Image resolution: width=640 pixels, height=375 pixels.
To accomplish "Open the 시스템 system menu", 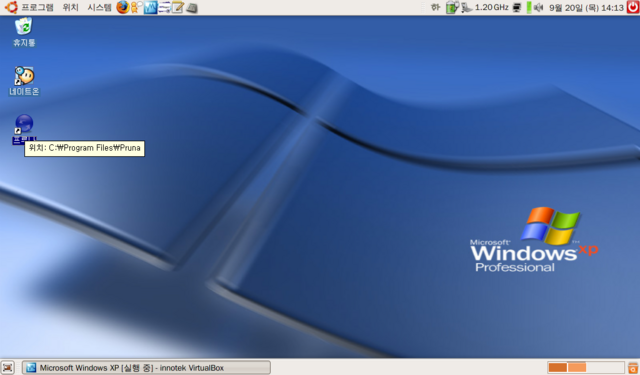I will tap(99, 7).
